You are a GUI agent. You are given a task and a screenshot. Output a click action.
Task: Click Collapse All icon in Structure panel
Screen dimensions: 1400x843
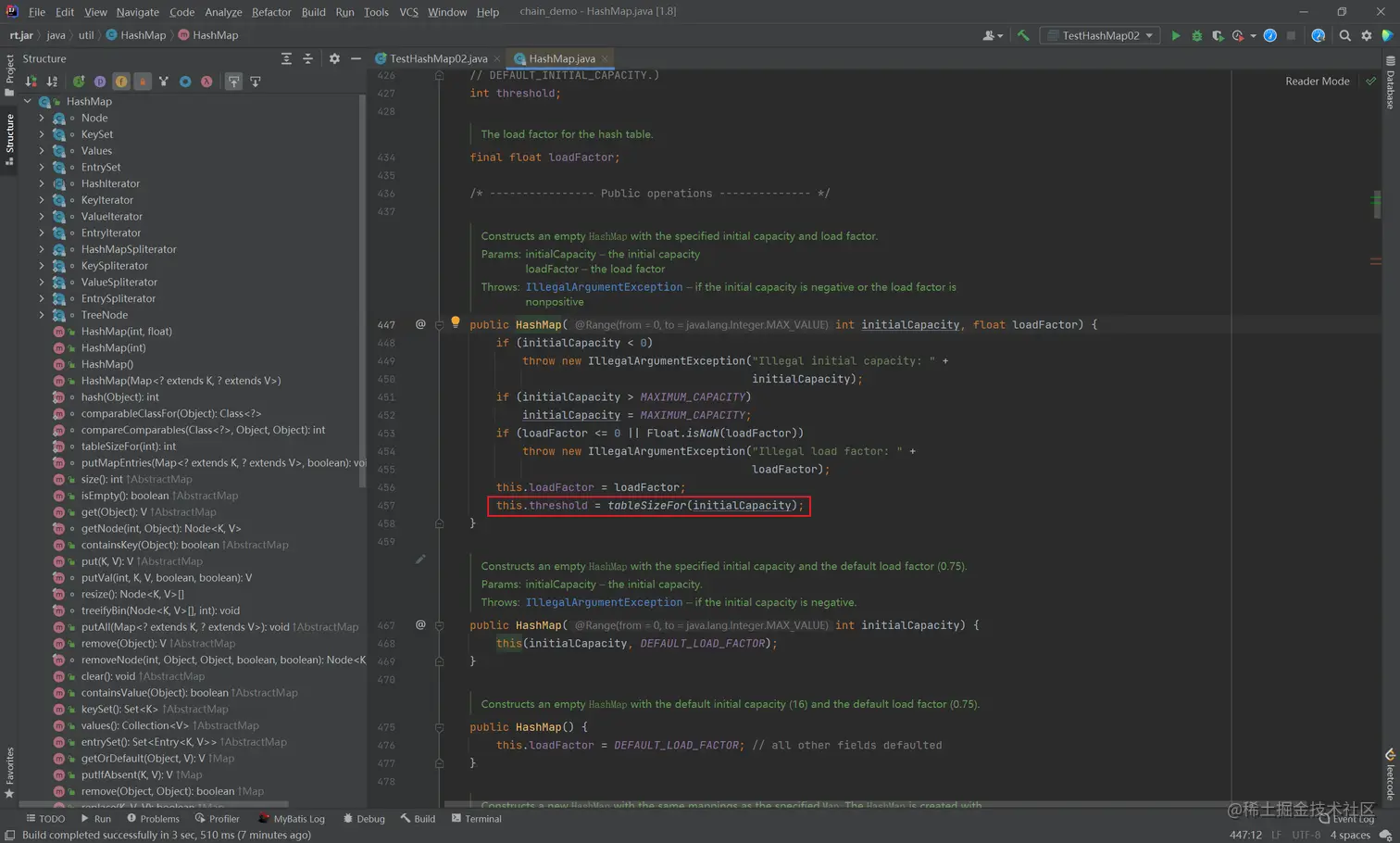307,58
